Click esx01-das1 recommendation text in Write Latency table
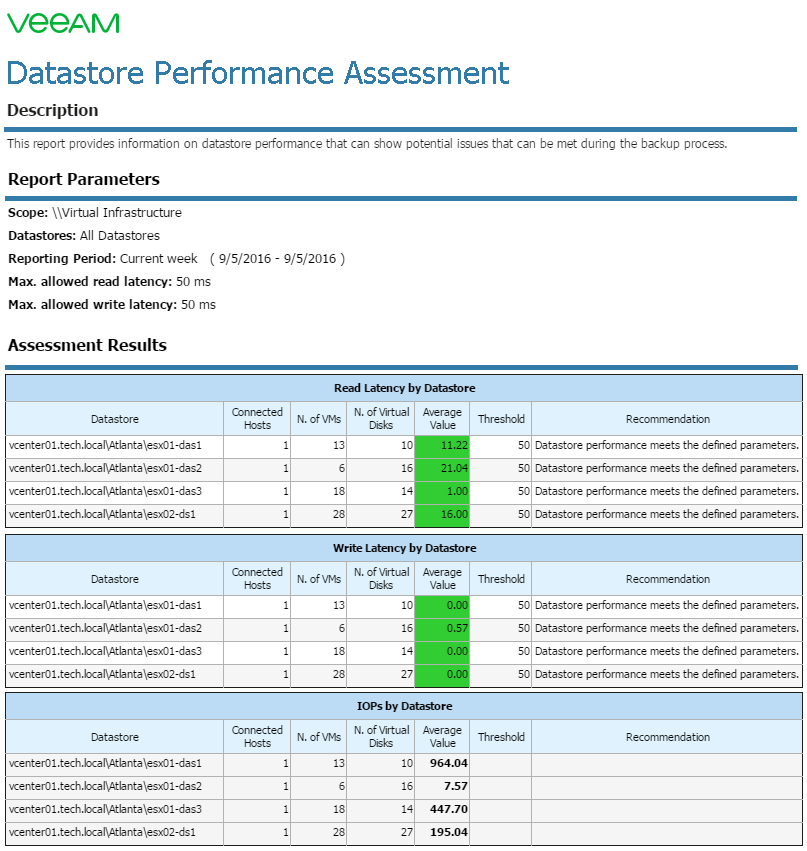Image resolution: width=807 pixels, height=851 pixels. (x=666, y=606)
